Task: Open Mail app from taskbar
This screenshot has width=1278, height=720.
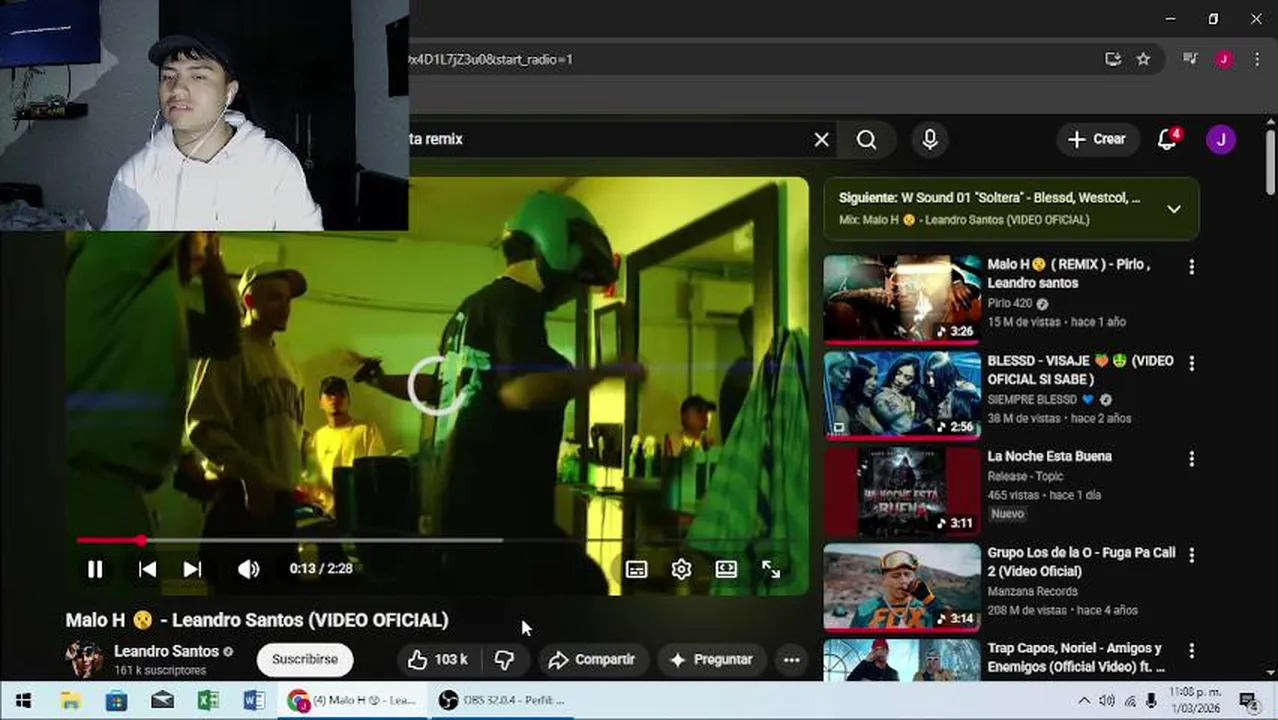Action: [x=162, y=701]
